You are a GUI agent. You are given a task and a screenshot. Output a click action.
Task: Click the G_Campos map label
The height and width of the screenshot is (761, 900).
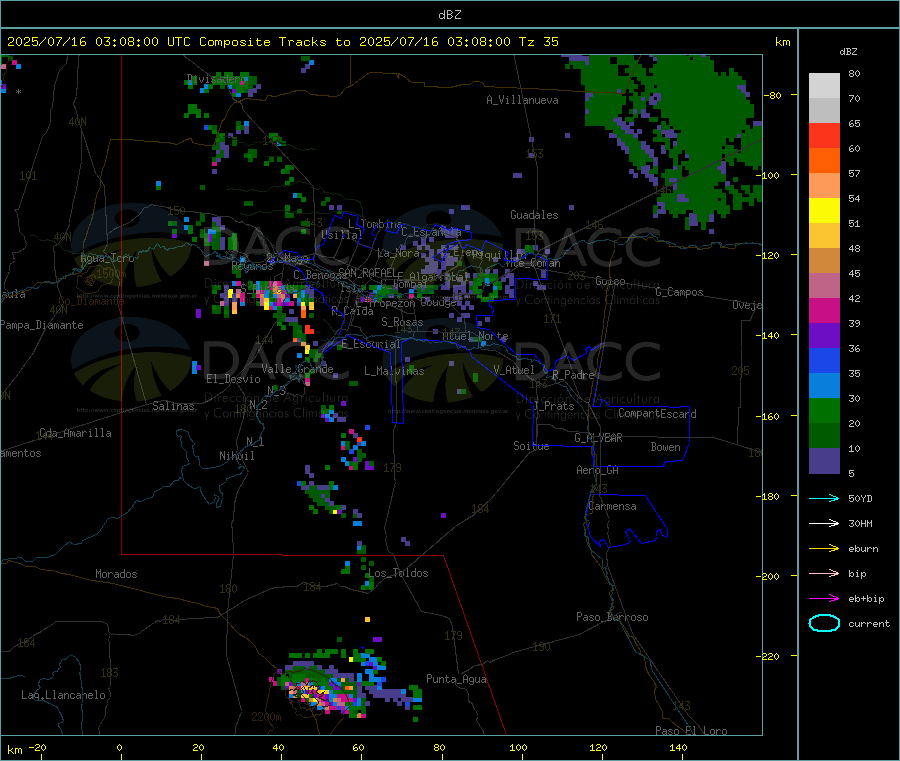pyautogui.click(x=679, y=292)
